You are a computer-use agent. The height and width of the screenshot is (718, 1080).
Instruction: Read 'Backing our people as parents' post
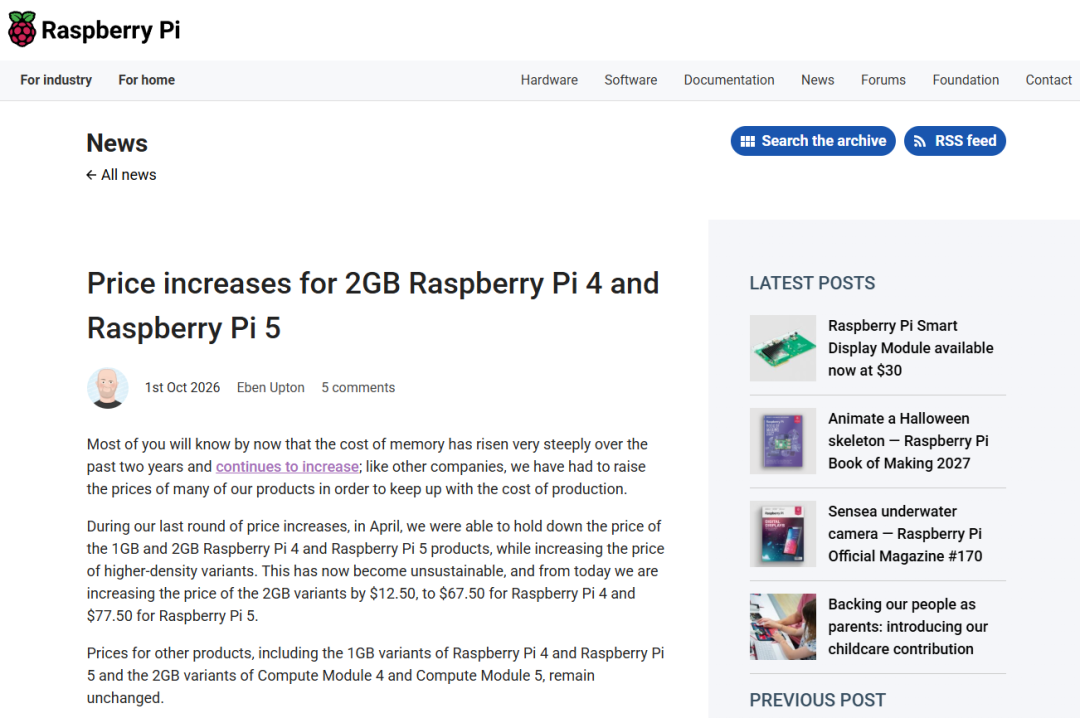(908, 627)
